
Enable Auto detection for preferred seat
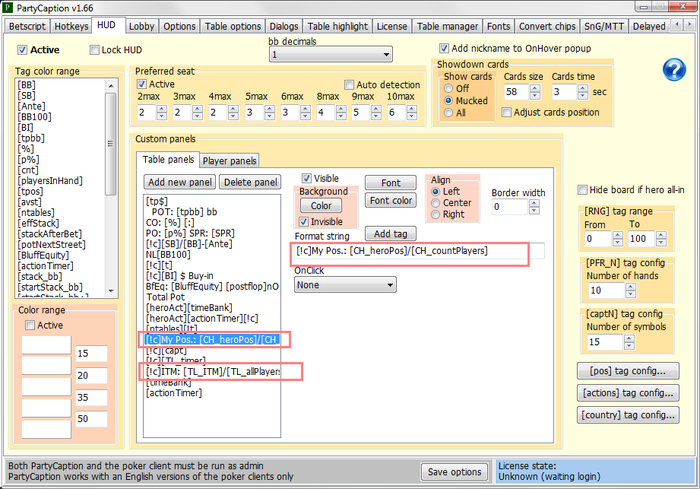(x=349, y=85)
